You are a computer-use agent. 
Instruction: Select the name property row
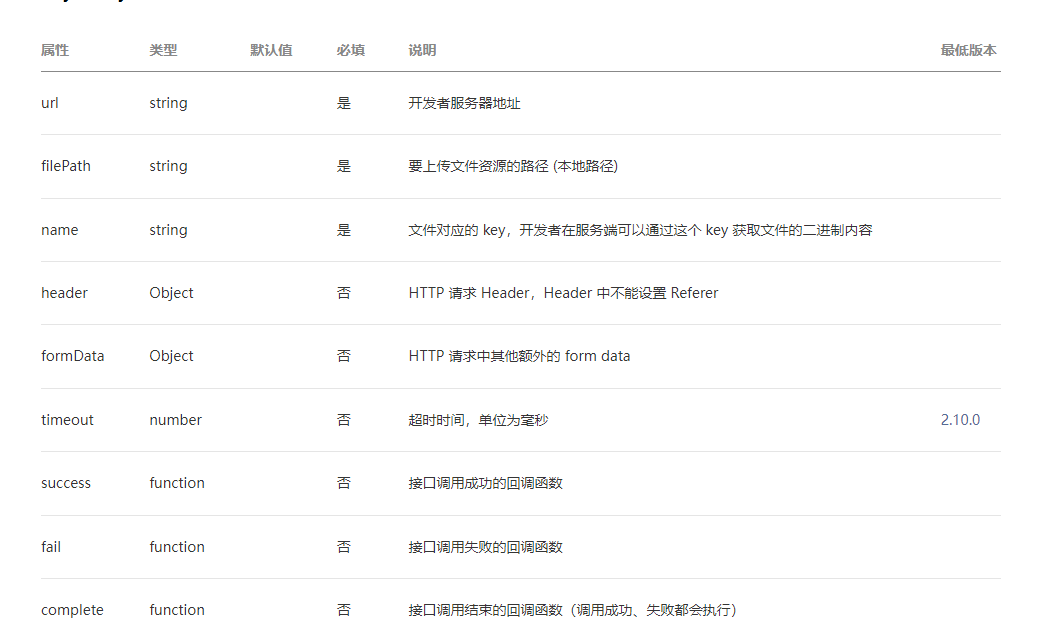[59, 230]
